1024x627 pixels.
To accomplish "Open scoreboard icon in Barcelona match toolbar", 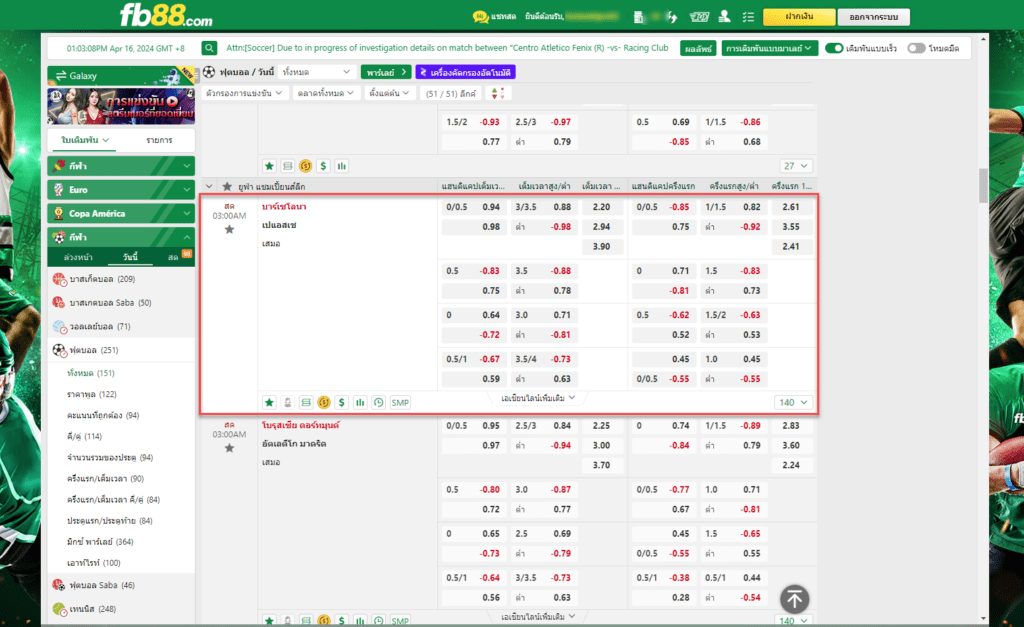I will click(x=306, y=402).
